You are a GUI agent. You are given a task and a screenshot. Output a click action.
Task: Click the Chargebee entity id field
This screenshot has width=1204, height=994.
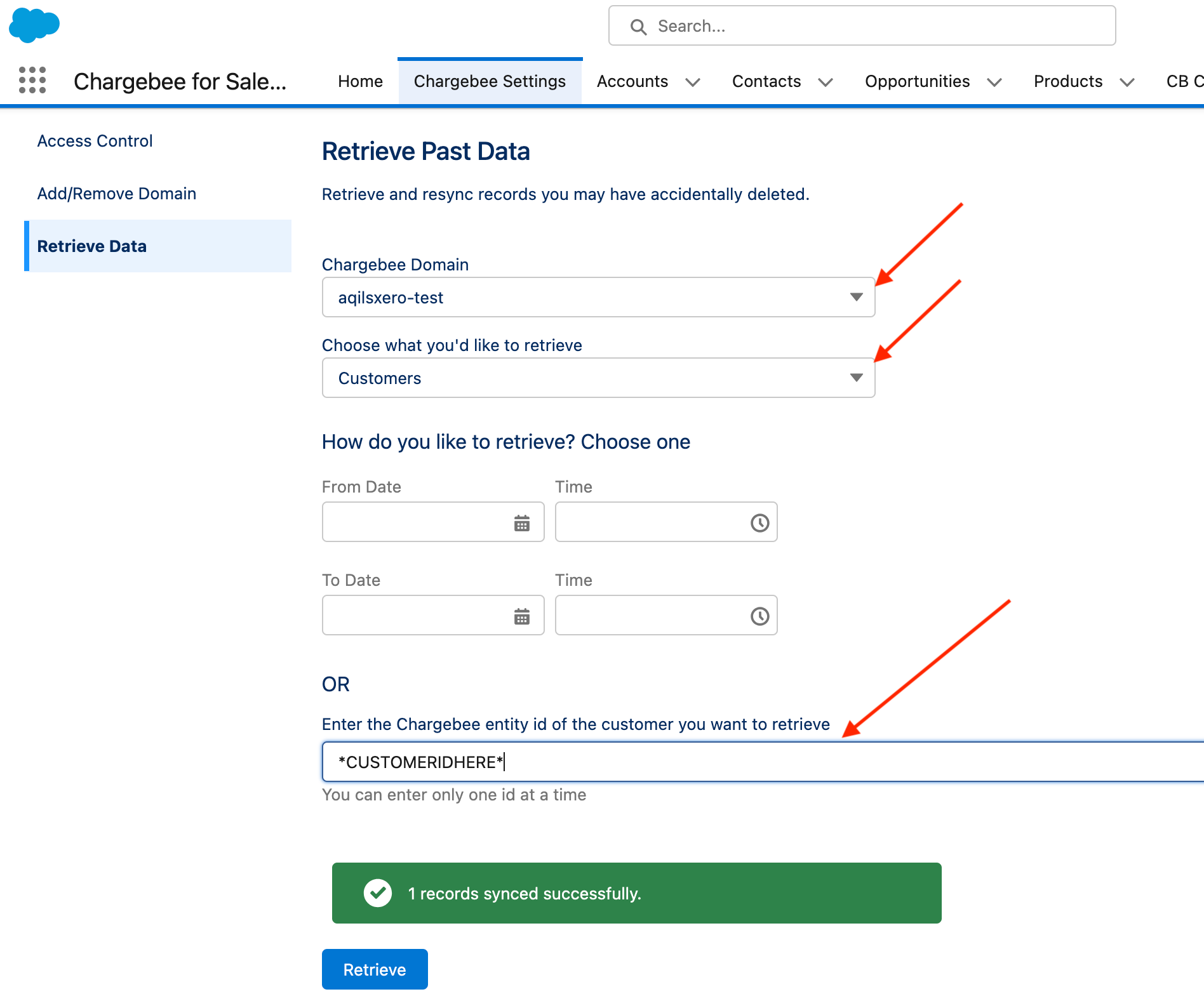point(763,762)
